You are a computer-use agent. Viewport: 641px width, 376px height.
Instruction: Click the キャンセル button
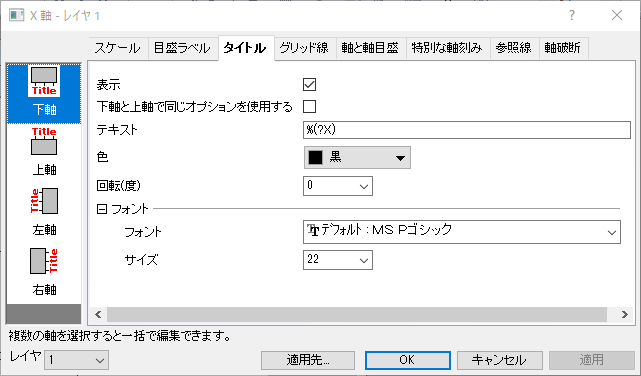[500, 360]
